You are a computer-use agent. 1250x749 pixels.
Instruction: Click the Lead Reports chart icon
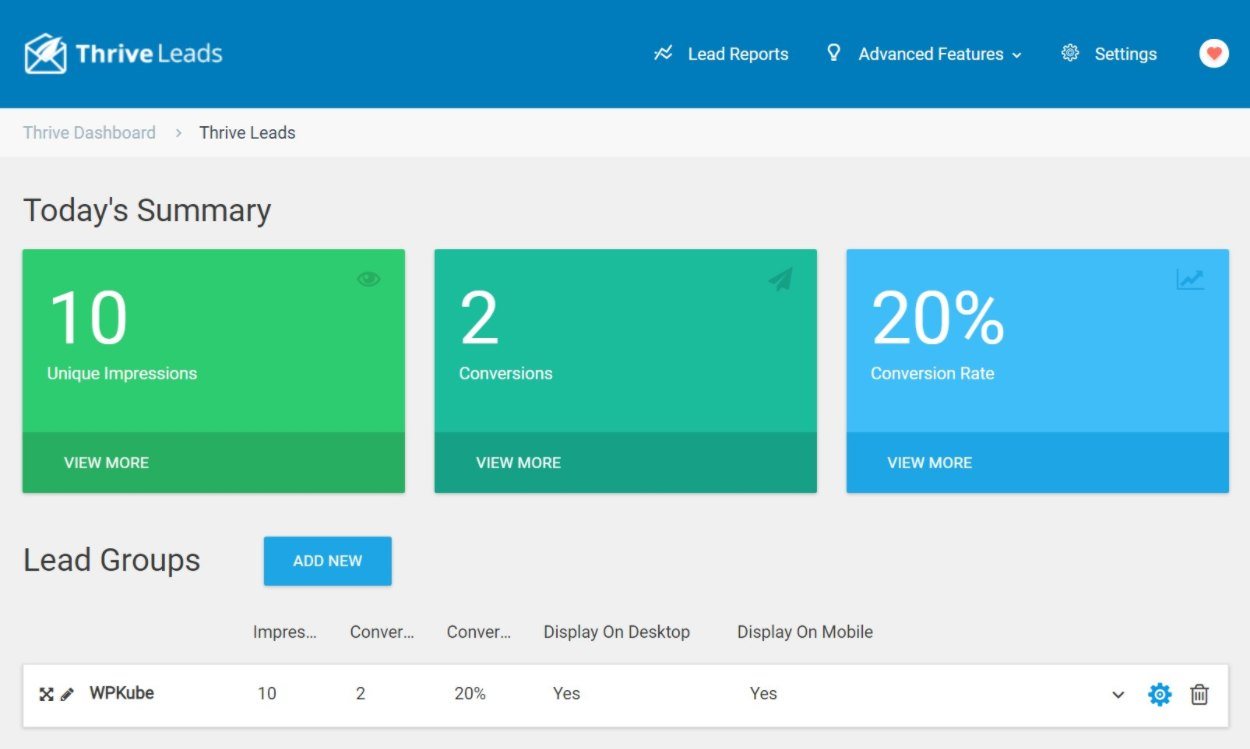(663, 54)
